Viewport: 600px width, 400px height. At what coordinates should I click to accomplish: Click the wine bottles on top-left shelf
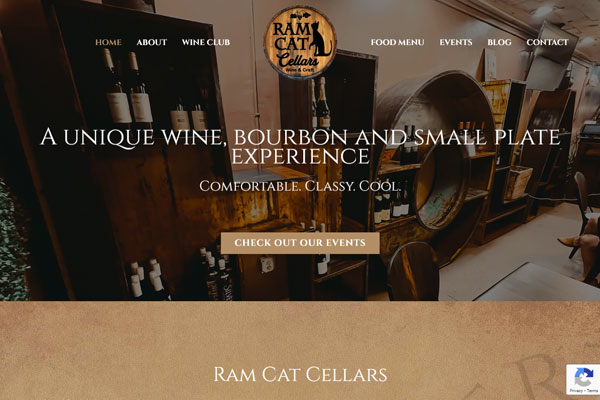click(x=126, y=86)
